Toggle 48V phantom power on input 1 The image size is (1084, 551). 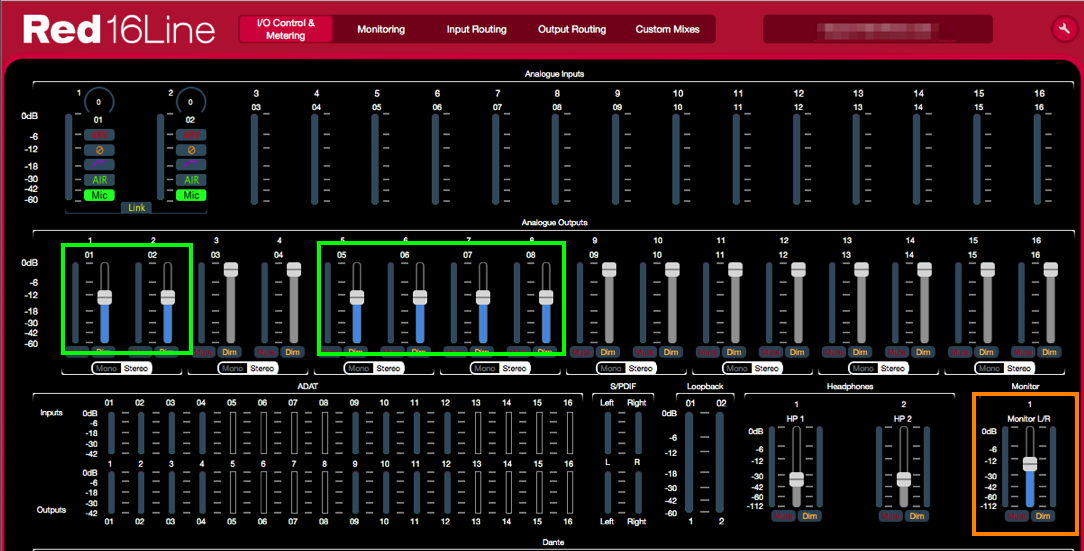tap(100, 135)
